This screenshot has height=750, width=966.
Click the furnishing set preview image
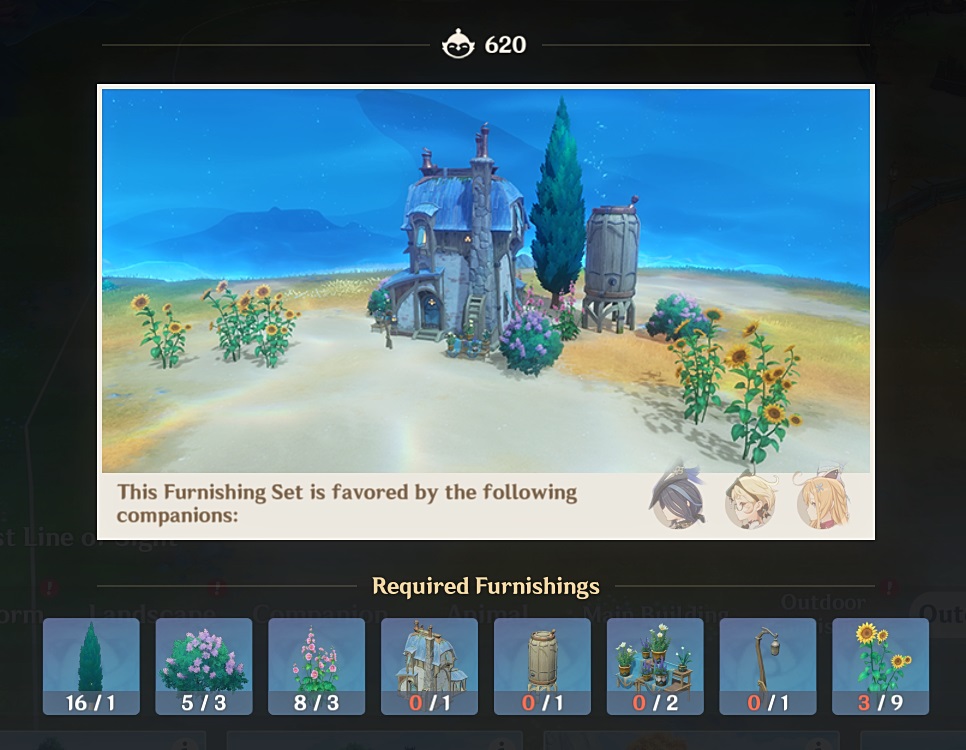(x=486, y=281)
